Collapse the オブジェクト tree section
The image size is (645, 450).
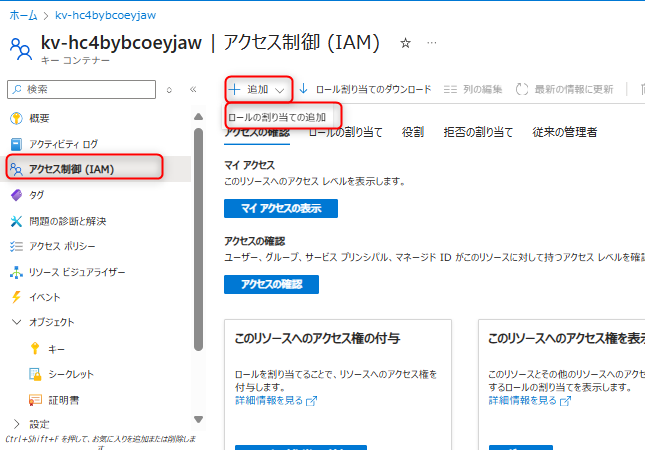click(16, 322)
